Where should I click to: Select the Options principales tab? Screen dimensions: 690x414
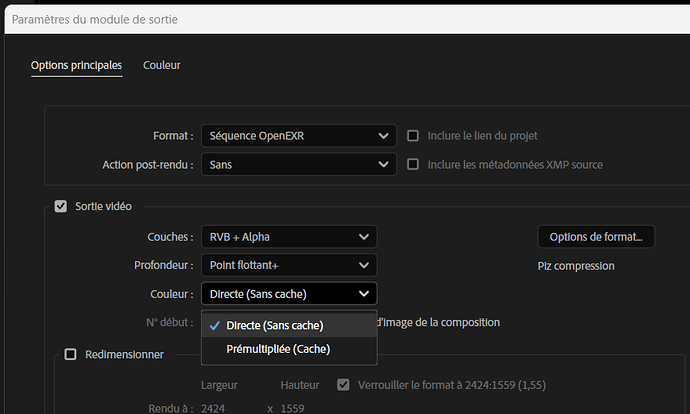tap(76, 66)
